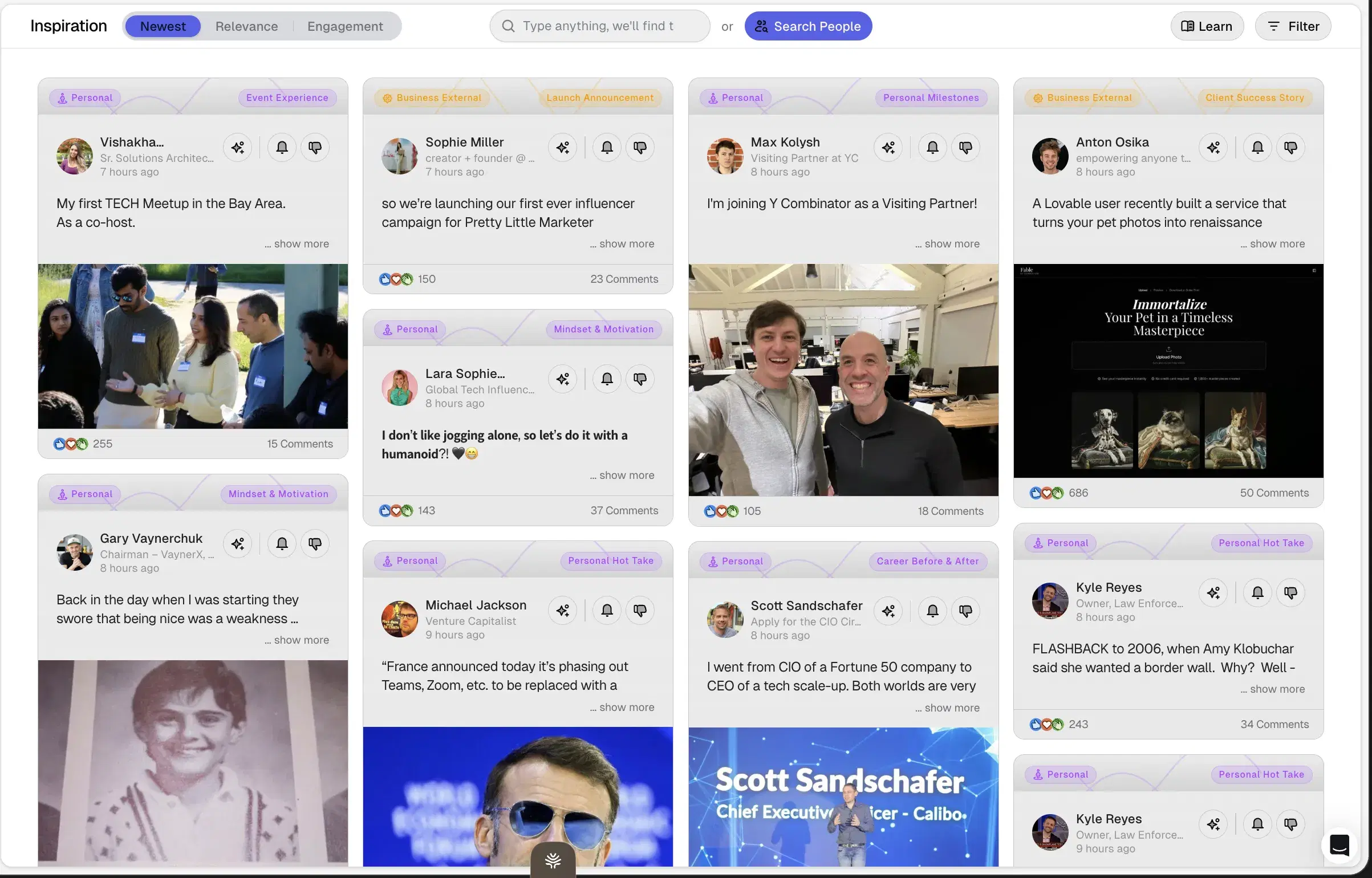
Task: Click the Event Experience tag on Vishakha's post
Action: 287,97
